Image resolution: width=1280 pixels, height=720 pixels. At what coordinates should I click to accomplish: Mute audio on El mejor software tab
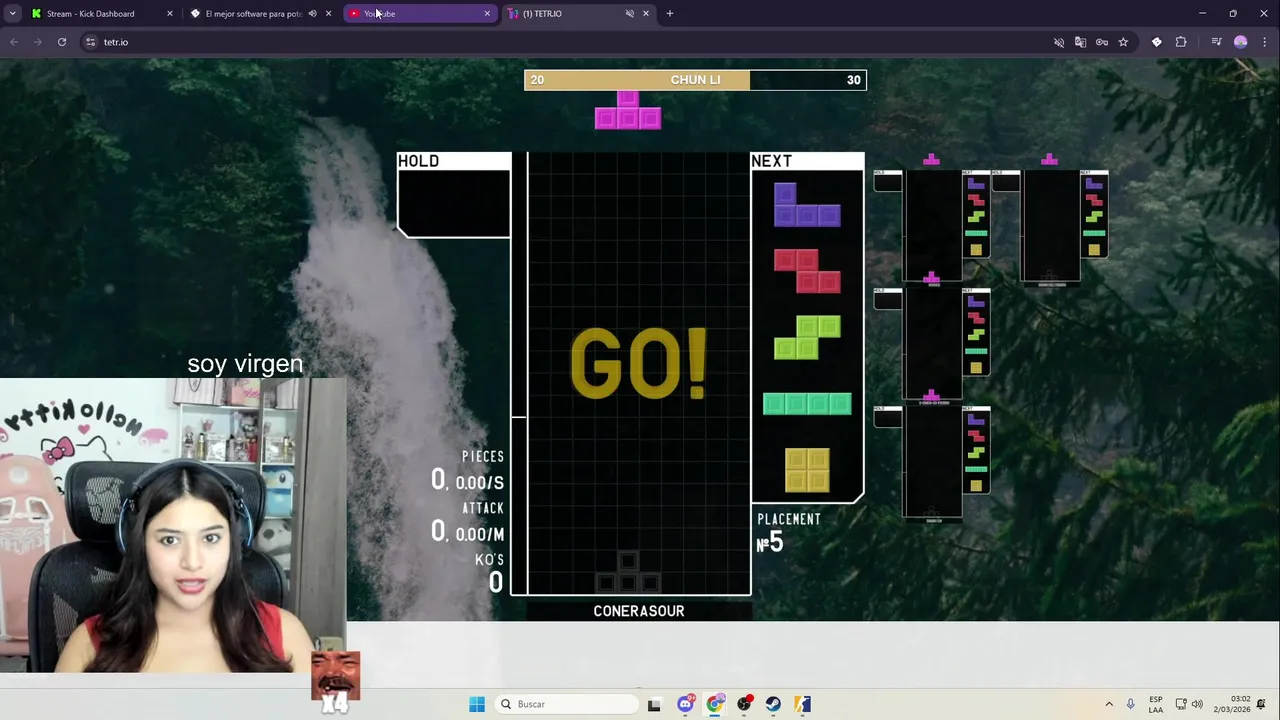tap(312, 14)
